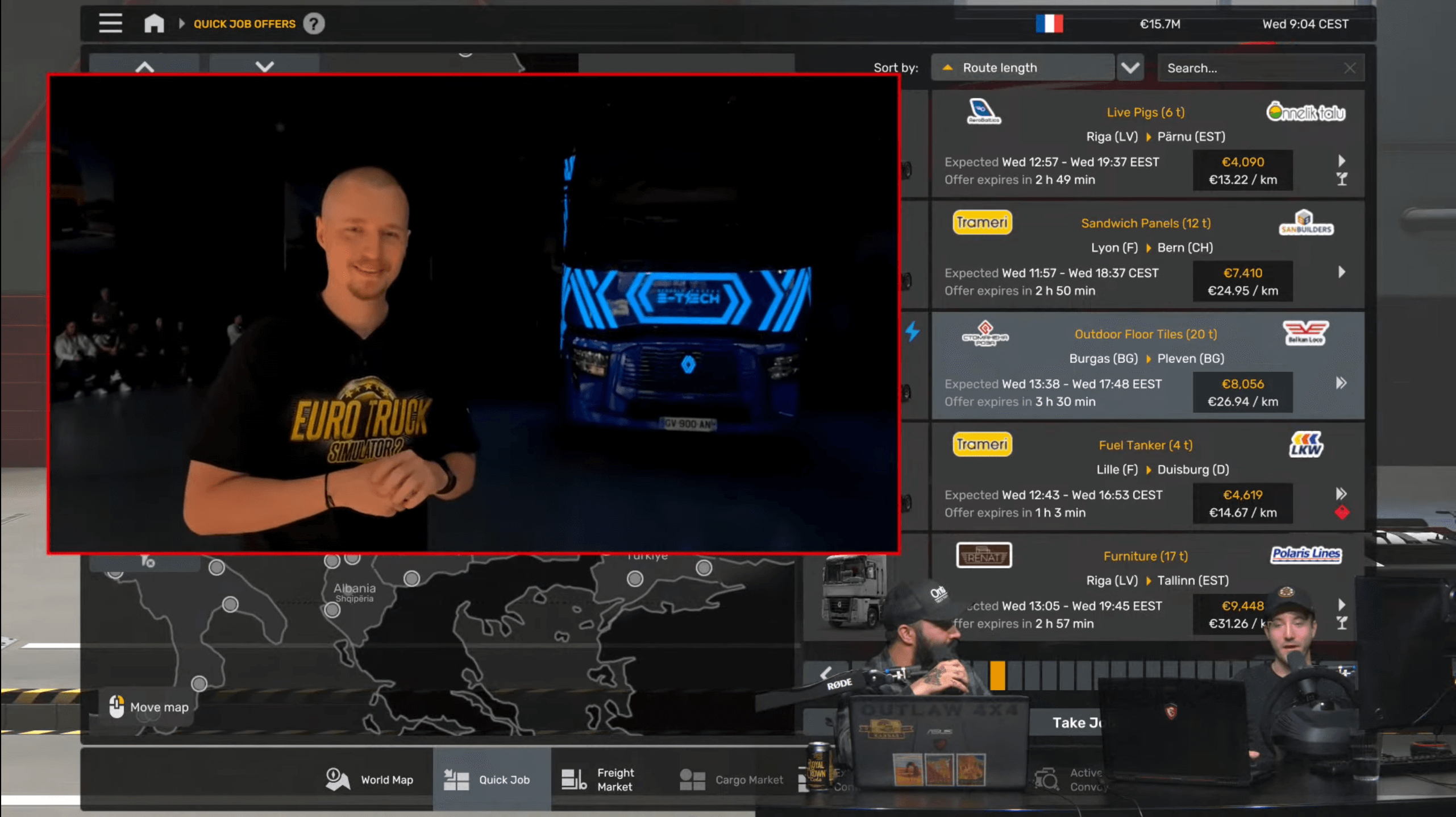The height and width of the screenshot is (817, 1456).
Task: Expand sort options with the chevron button
Action: (1130, 68)
